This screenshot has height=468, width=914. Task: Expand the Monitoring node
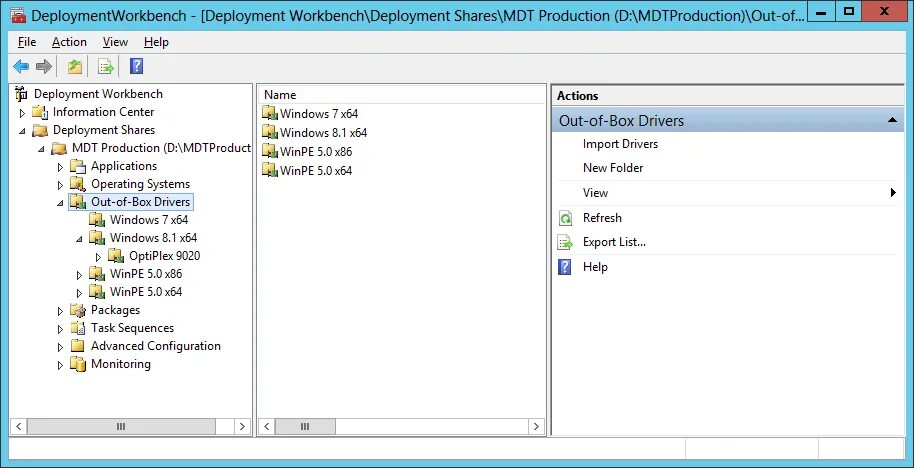coord(60,365)
